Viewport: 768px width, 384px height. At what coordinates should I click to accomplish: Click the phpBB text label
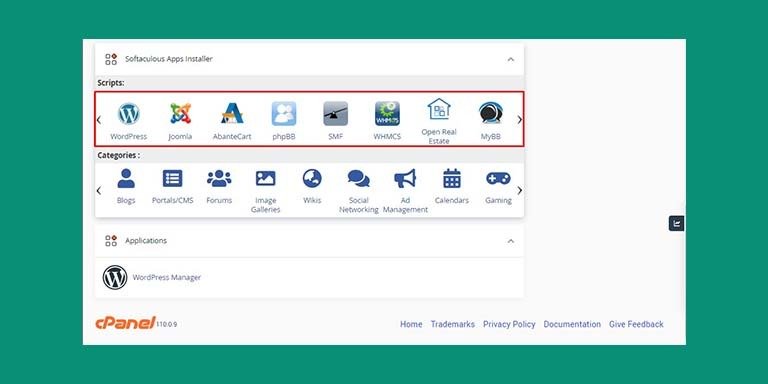click(284, 137)
